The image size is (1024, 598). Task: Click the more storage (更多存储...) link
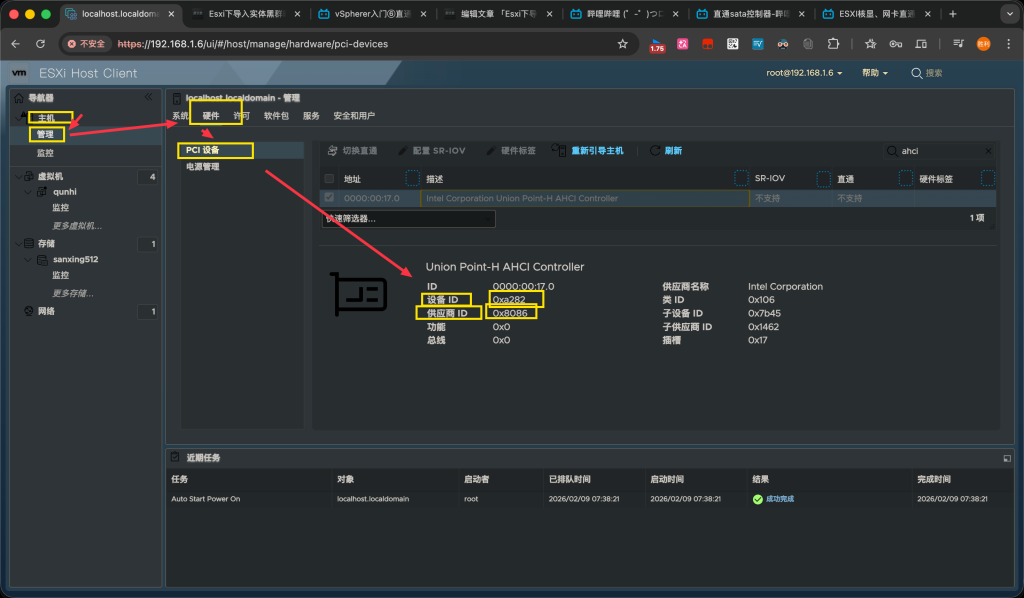coord(72,293)
